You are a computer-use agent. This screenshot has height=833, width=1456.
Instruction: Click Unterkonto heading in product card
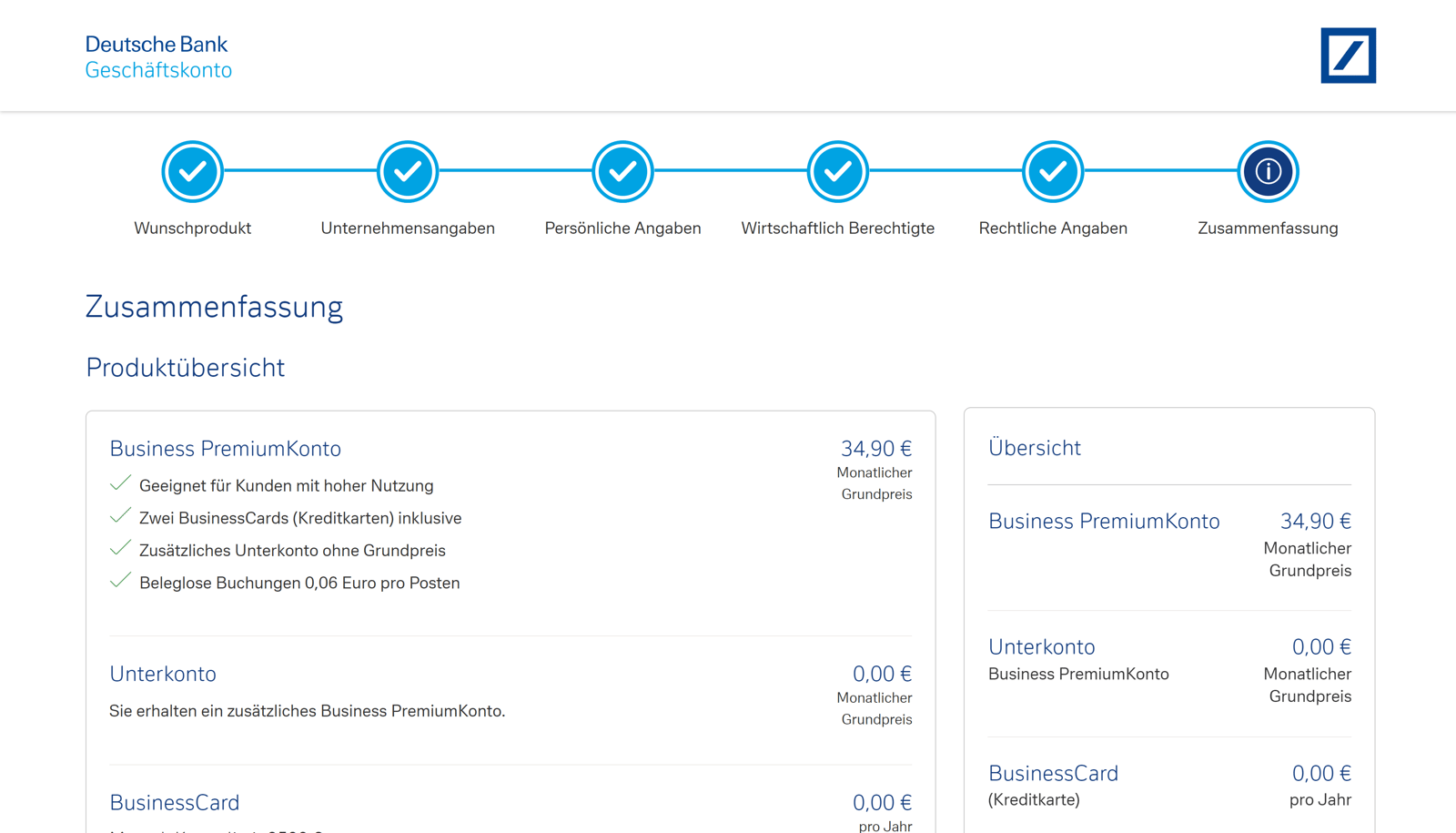click(x=163, y=674)
